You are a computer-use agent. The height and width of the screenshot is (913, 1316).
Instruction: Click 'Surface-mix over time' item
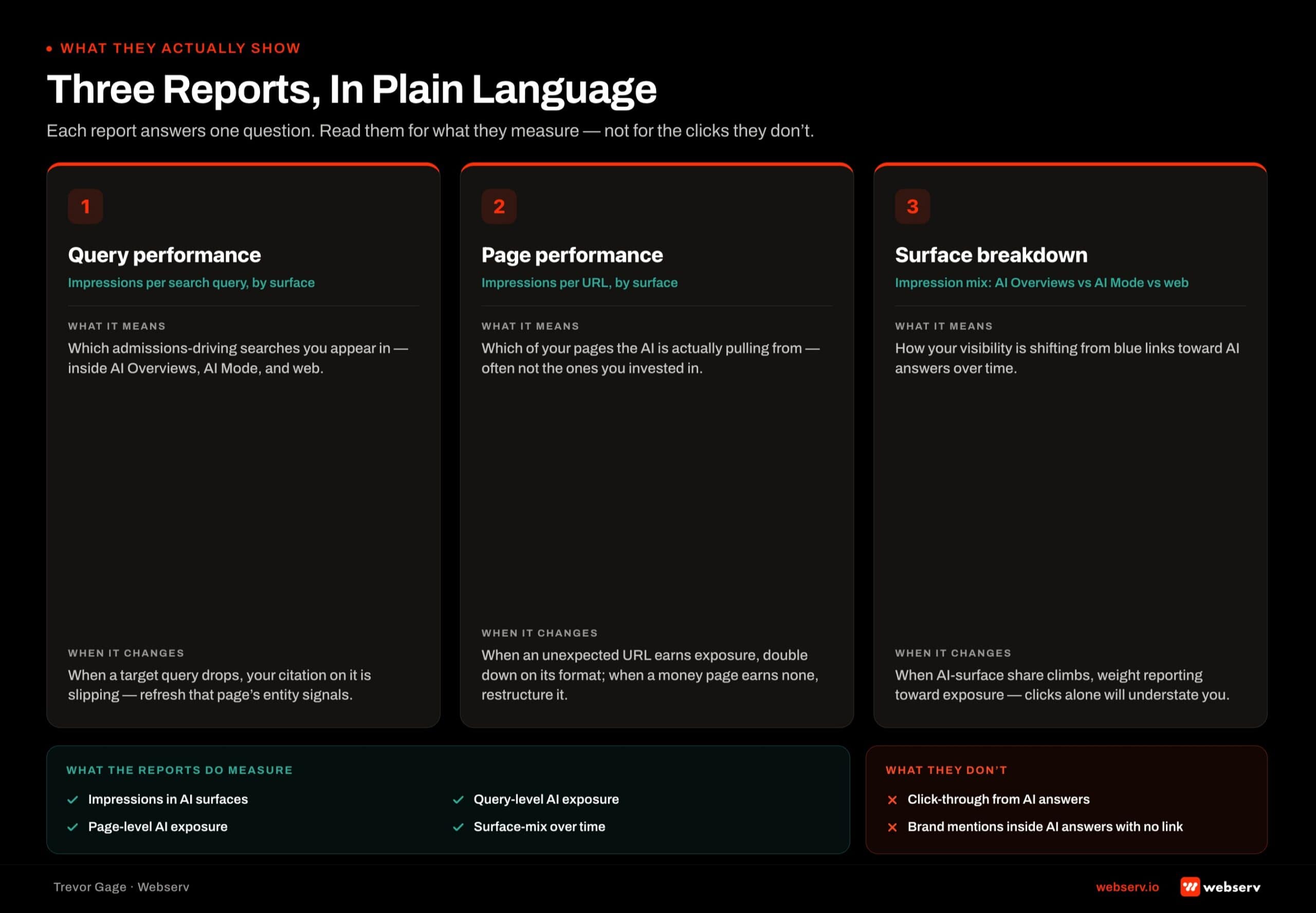point(539,827)
